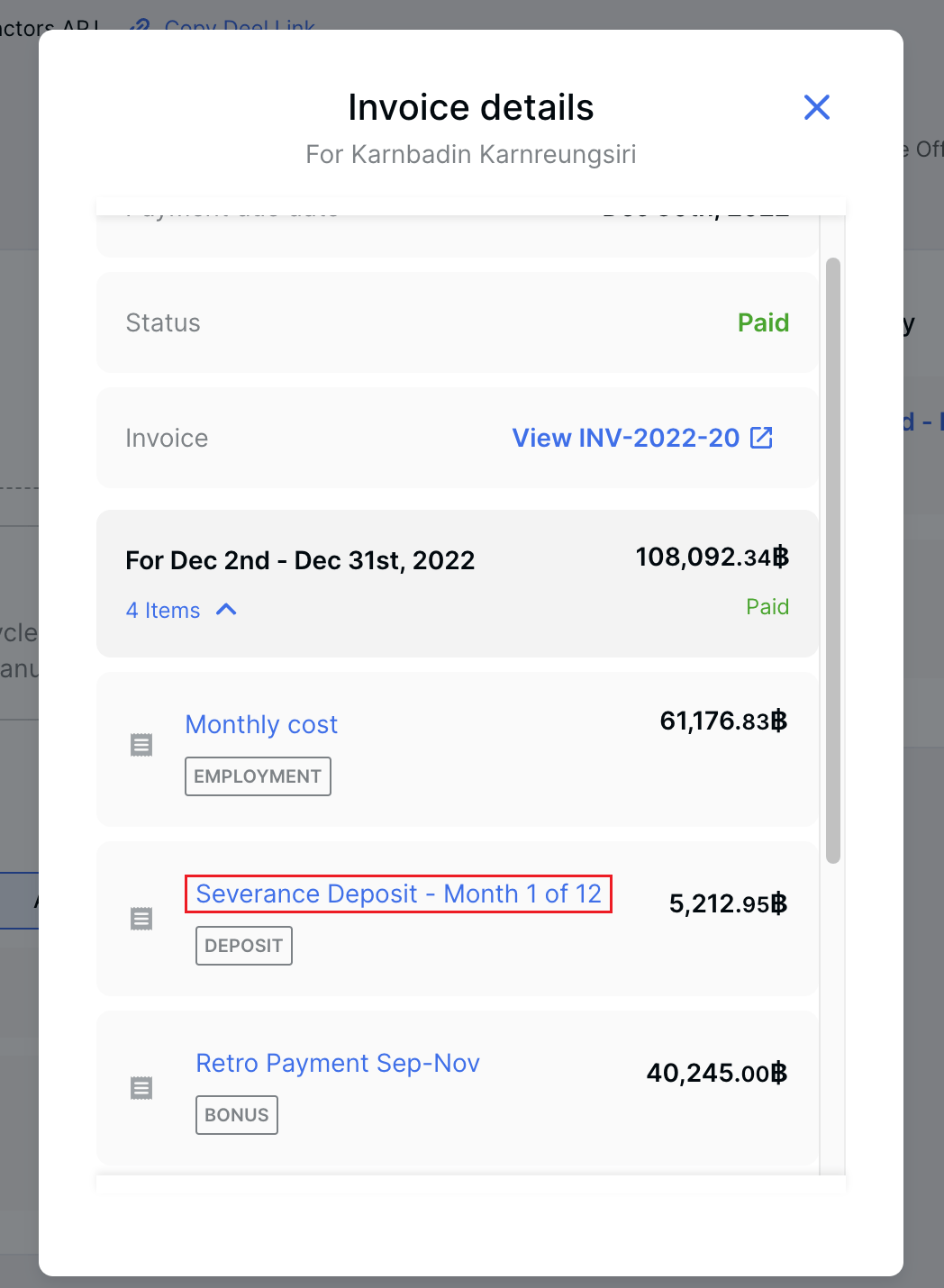Click the receipt icon beside Severance Deposit
944x1288 pixels.
[x=141, y=918]
